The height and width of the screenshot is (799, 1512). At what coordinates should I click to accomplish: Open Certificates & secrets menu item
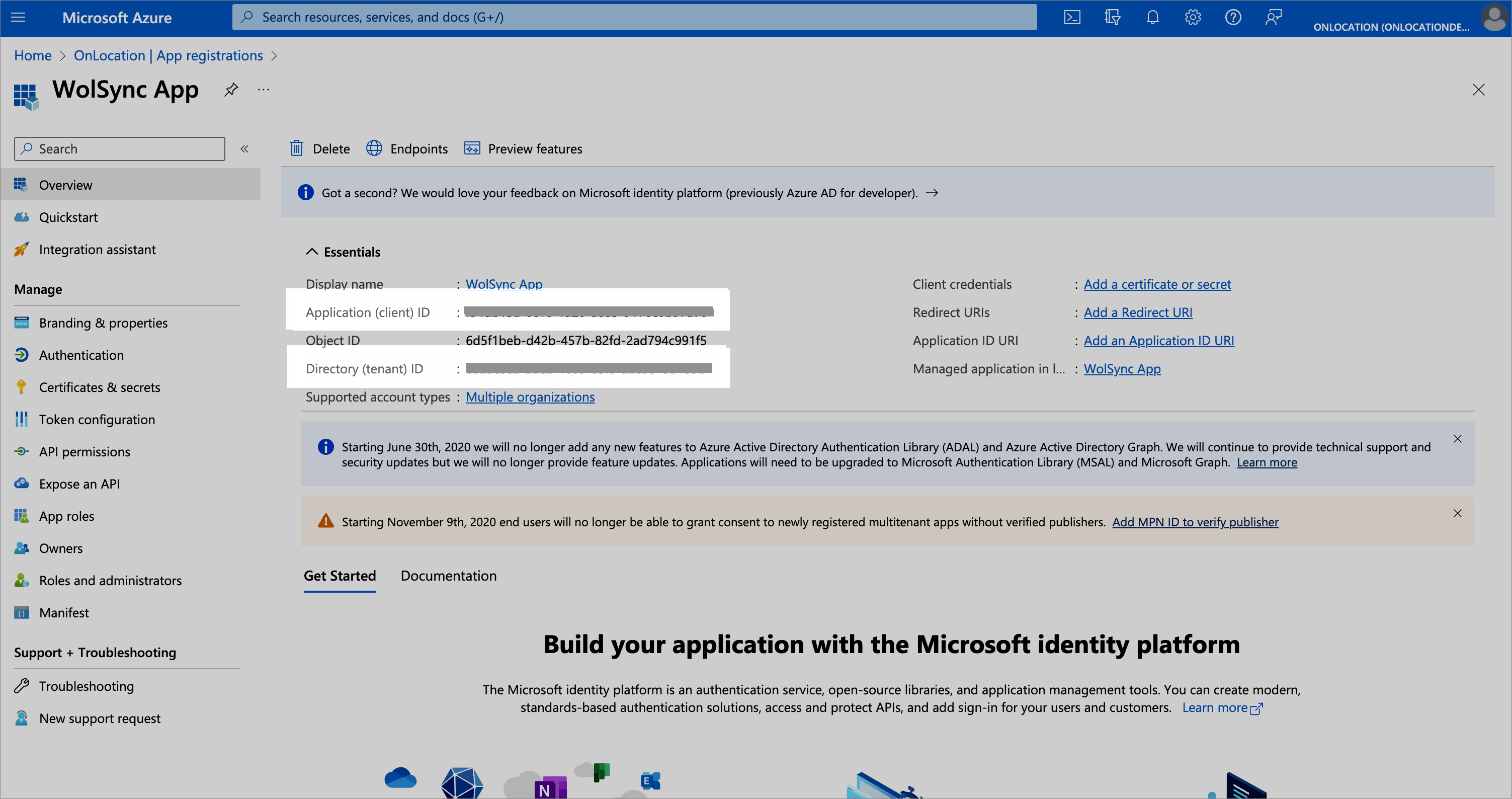click(99, 387)
